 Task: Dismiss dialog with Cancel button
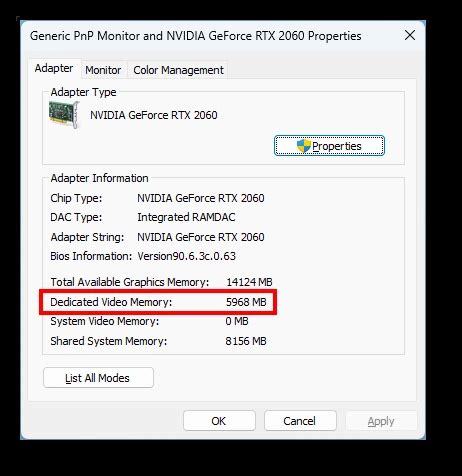pyautogui.click(x=300, y=421)
